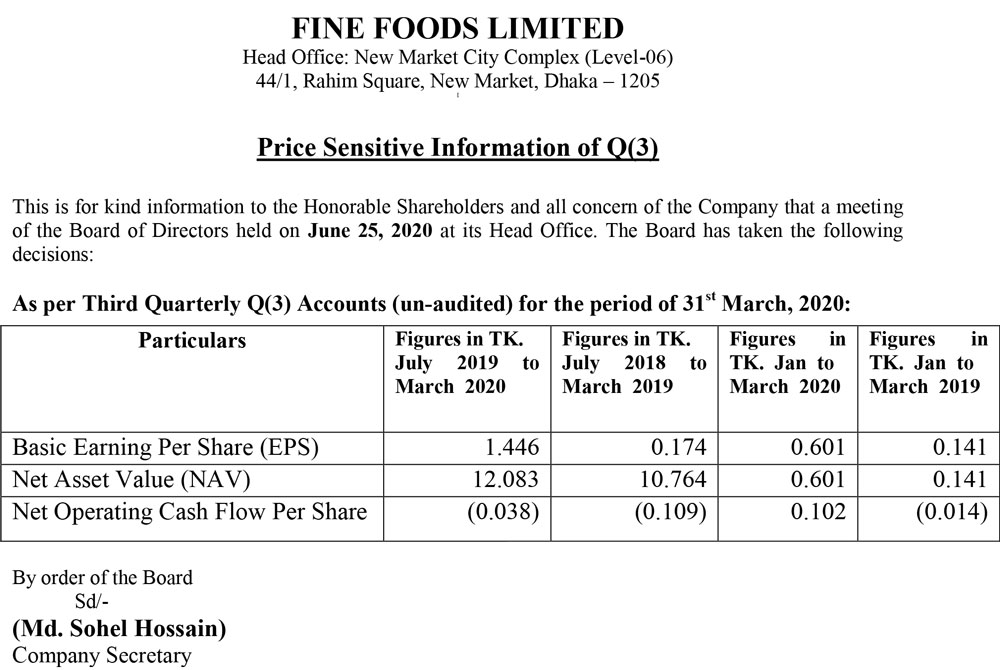Click the Basic Earning Per Share (EPS) row label
The height and width of the screenshot is (670, 1000).
(165, 447)
